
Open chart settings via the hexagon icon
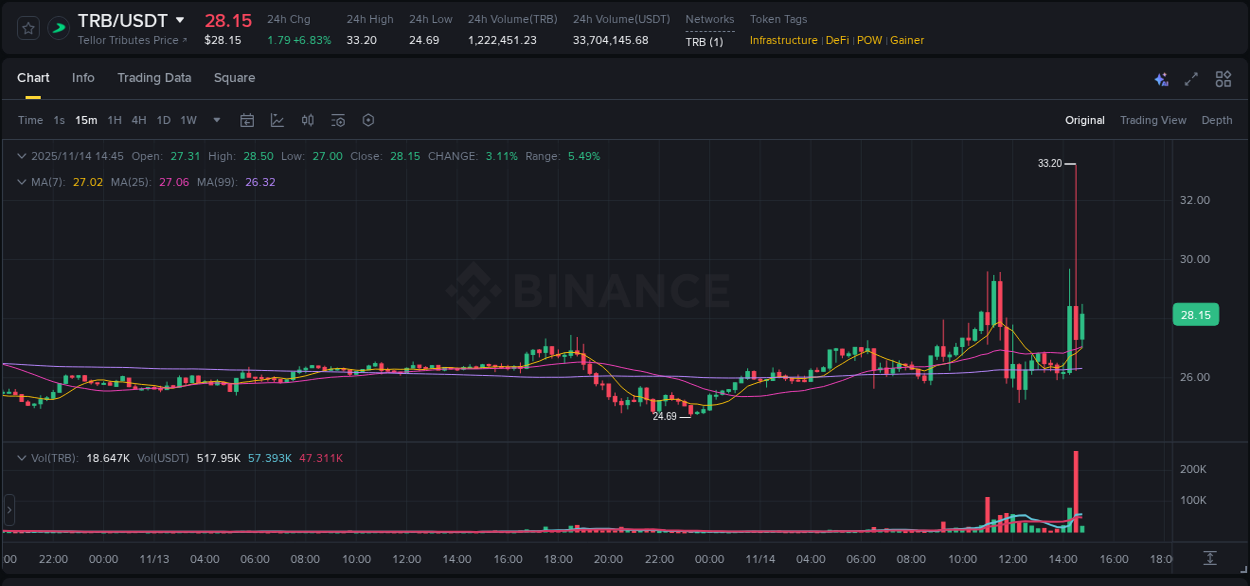pos(368,119)
